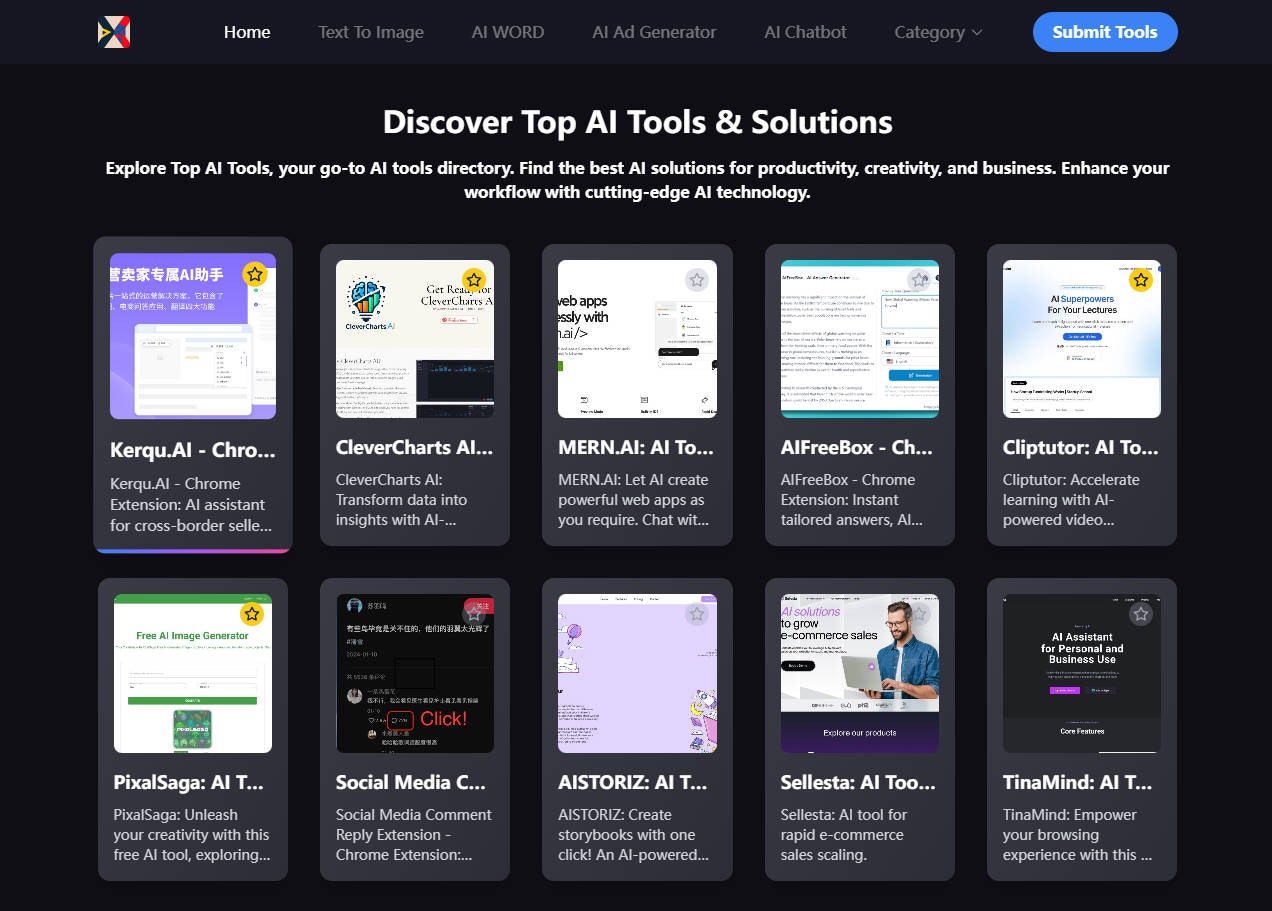Toggle favorite star on MERN.AI card
This screenshot has width=1272, height=911.
pyautogui.click(x=697, y=280)
